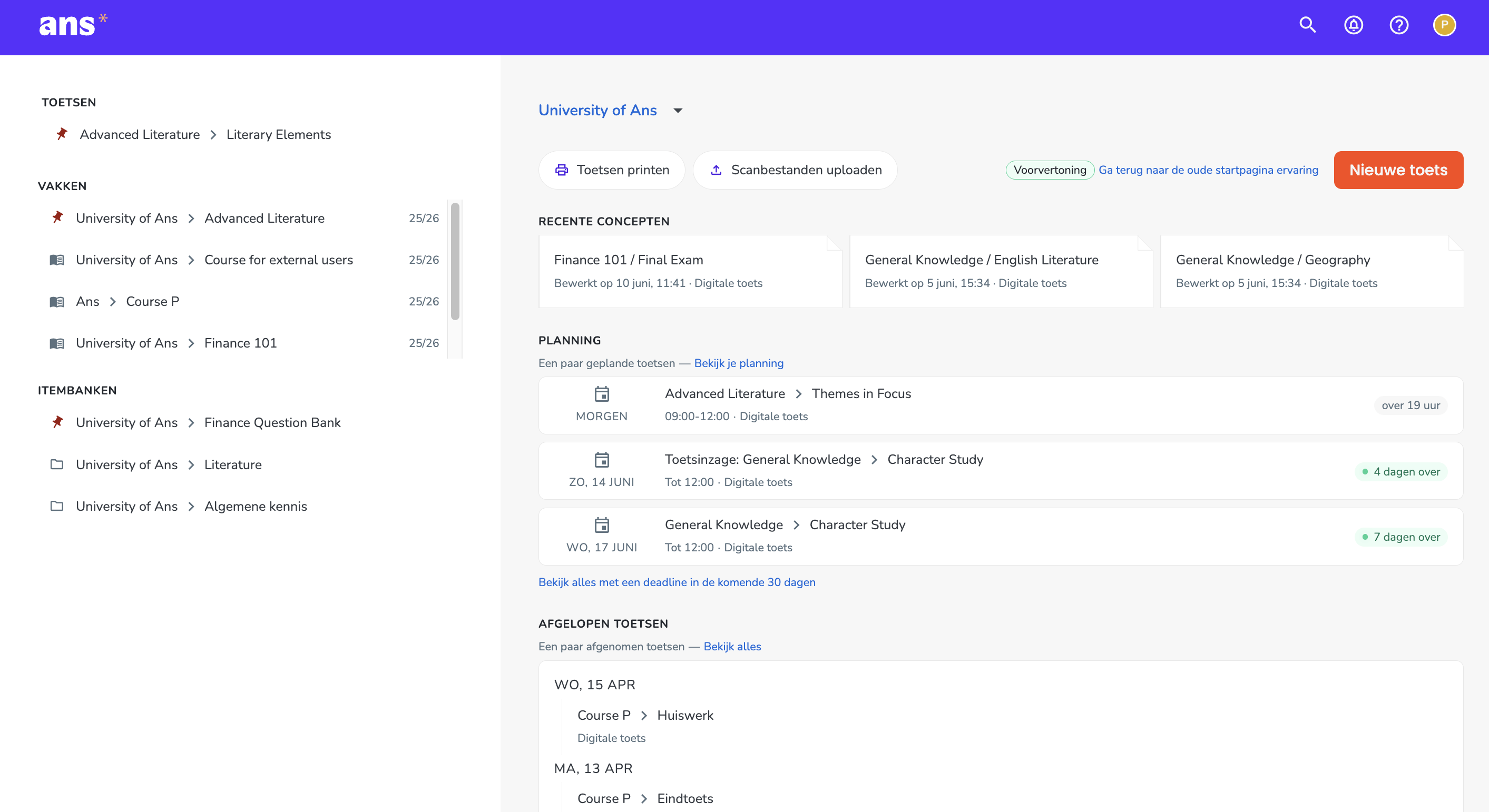Open General Knowledge / English Literature concept
This screenshot has height=812, width=1489.
coord(1001,271)
